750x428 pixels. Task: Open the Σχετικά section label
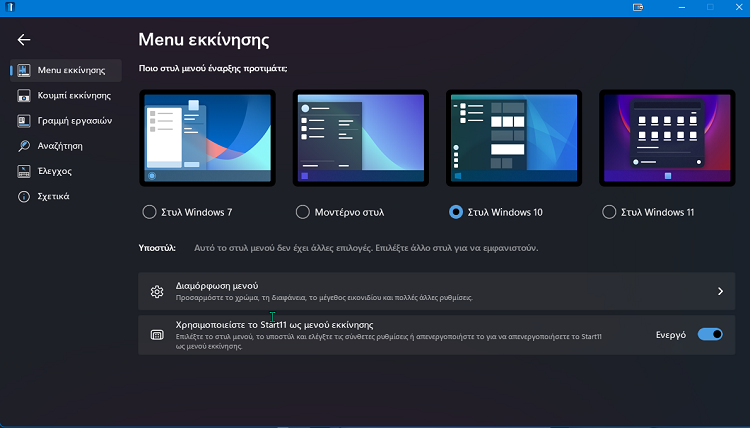coord(54,197)
